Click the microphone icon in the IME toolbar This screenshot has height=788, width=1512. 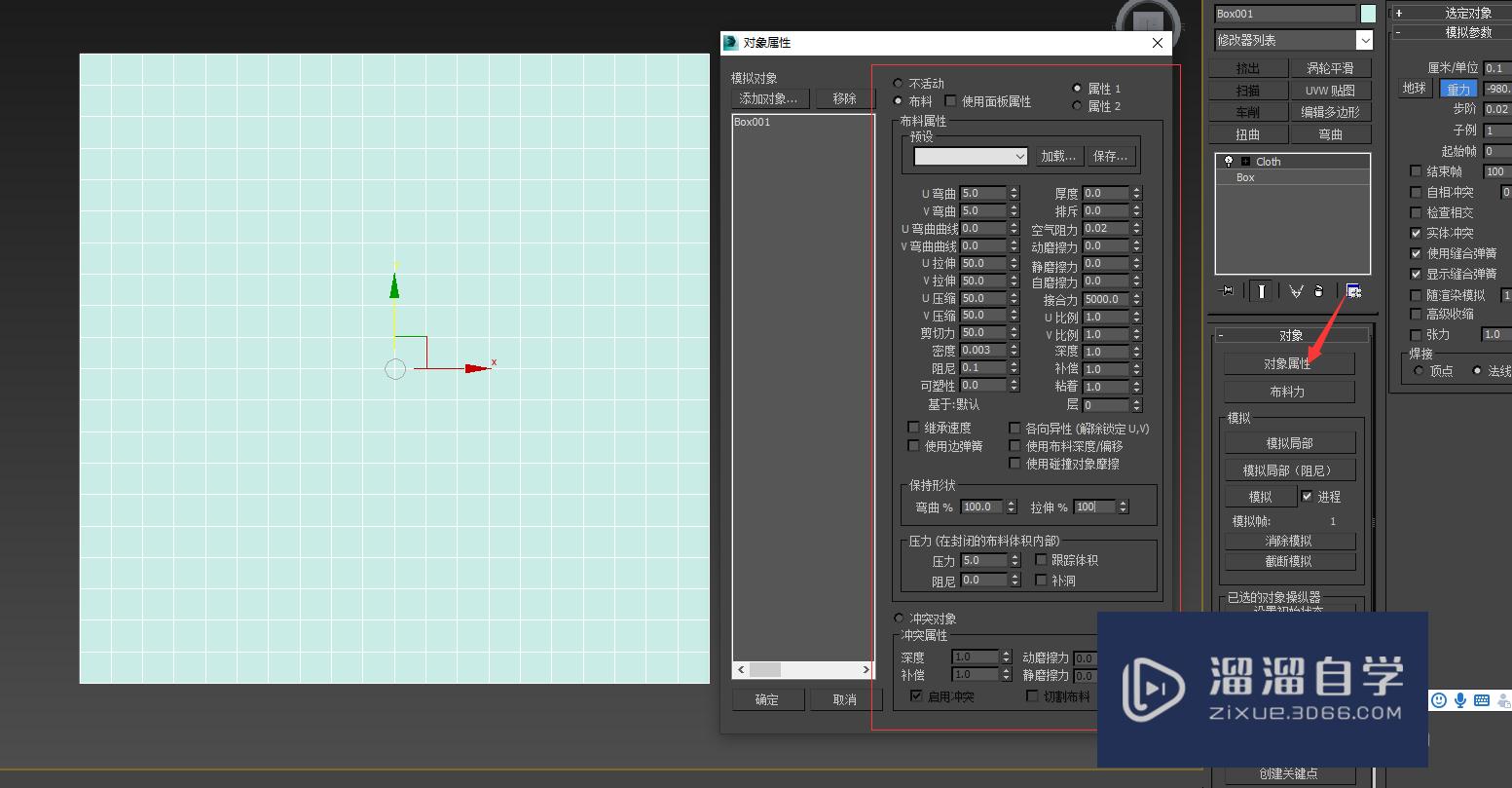(x=1460, y=699)
